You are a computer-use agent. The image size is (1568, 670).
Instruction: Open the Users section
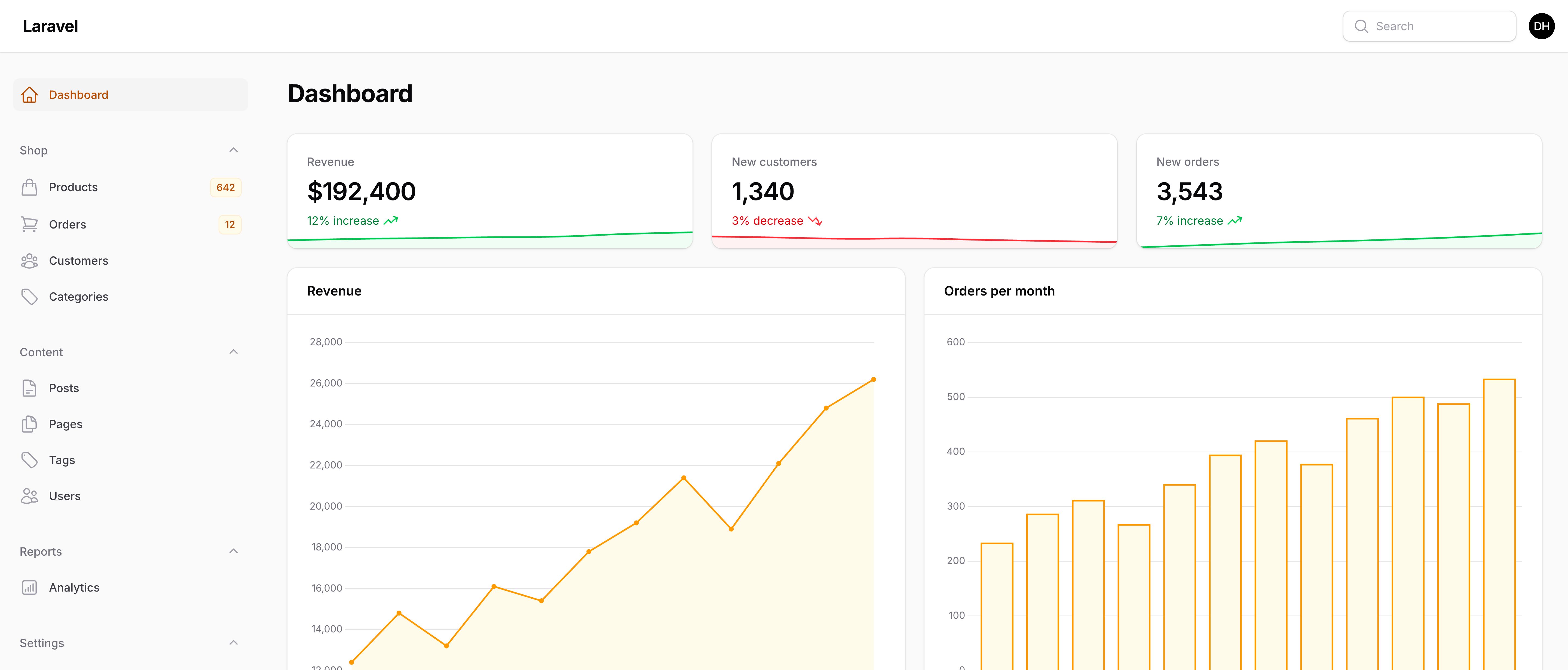point(130,496)
